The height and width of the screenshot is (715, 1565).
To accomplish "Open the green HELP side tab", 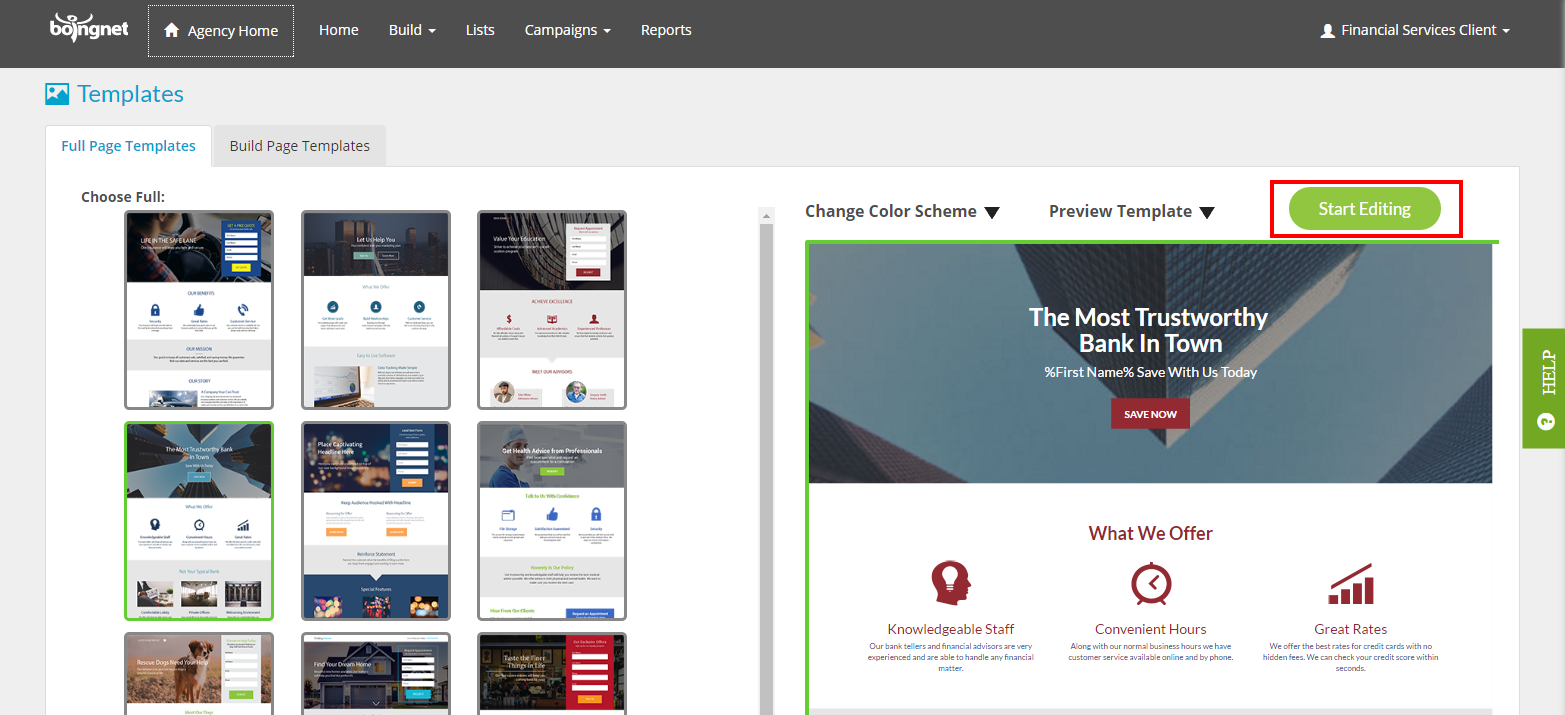I will 1544,388.
